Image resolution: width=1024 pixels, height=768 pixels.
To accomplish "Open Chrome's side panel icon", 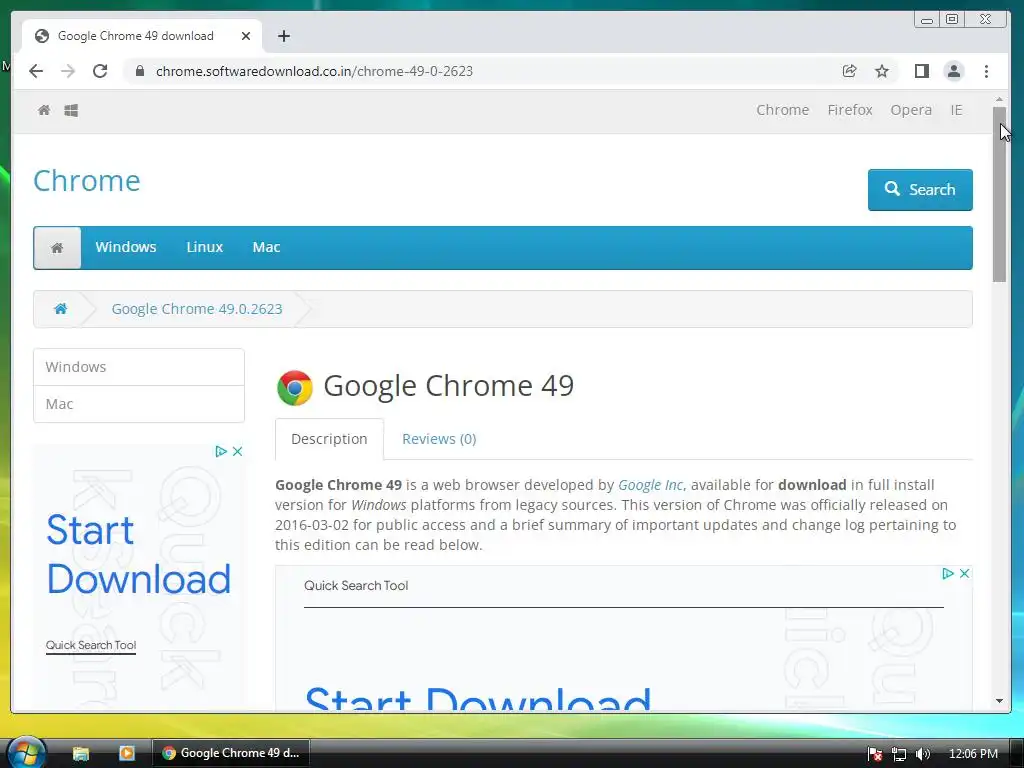I will pyautogui.click(x=921, y=71).
